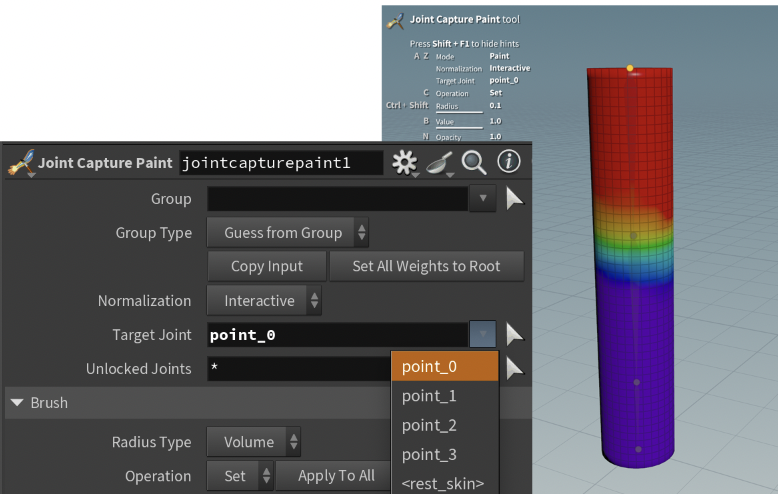Click the Group selection arrow icon
Screen dimensions: 778x494
[x=515, y=199]
